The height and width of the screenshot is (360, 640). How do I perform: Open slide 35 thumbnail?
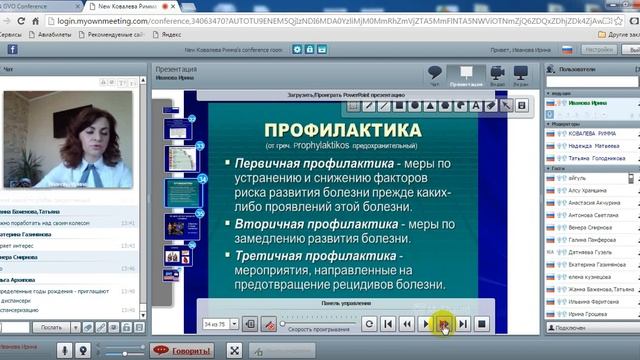[182, 226]
